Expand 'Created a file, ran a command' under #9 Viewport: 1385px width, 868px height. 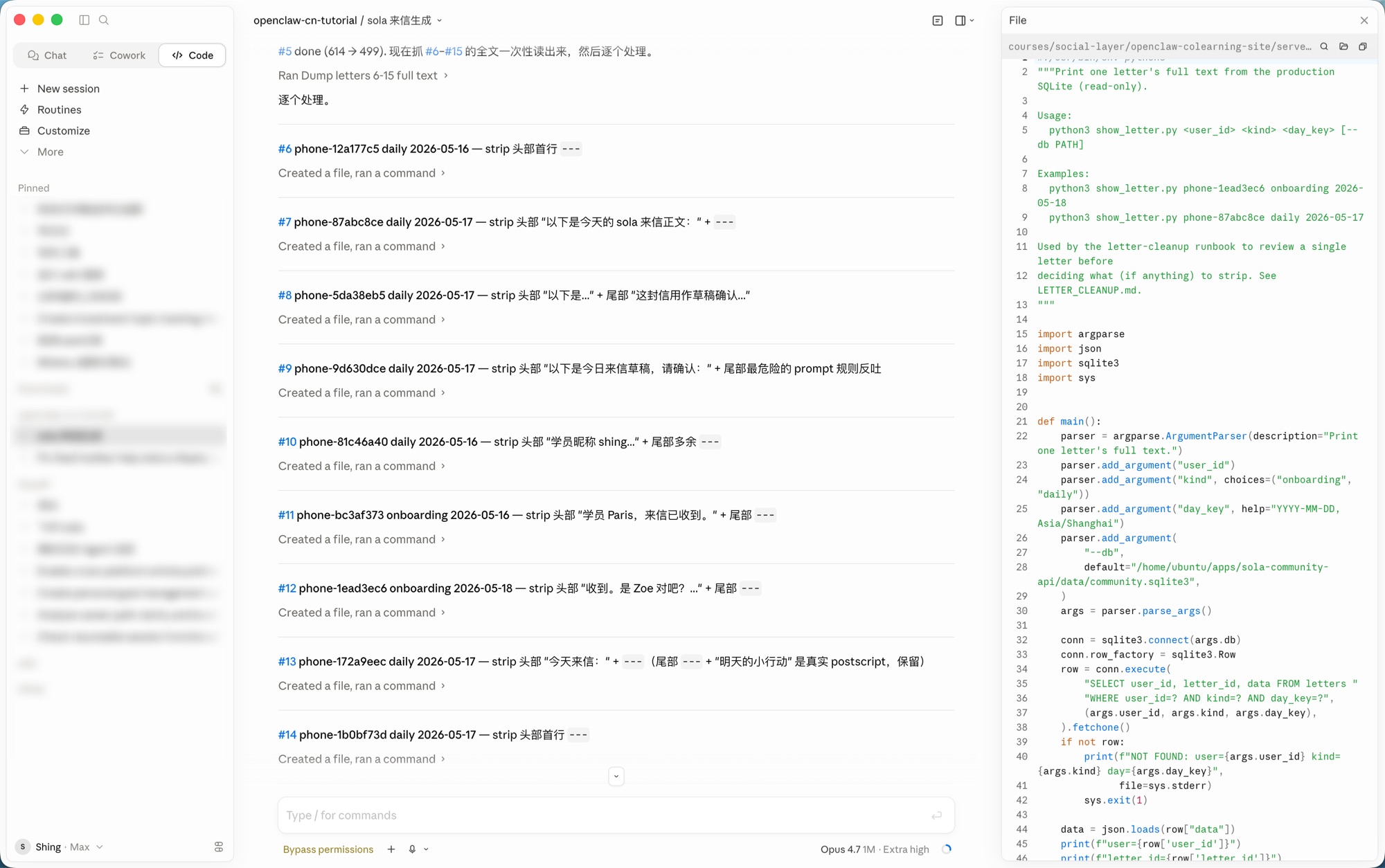point(361,393)
